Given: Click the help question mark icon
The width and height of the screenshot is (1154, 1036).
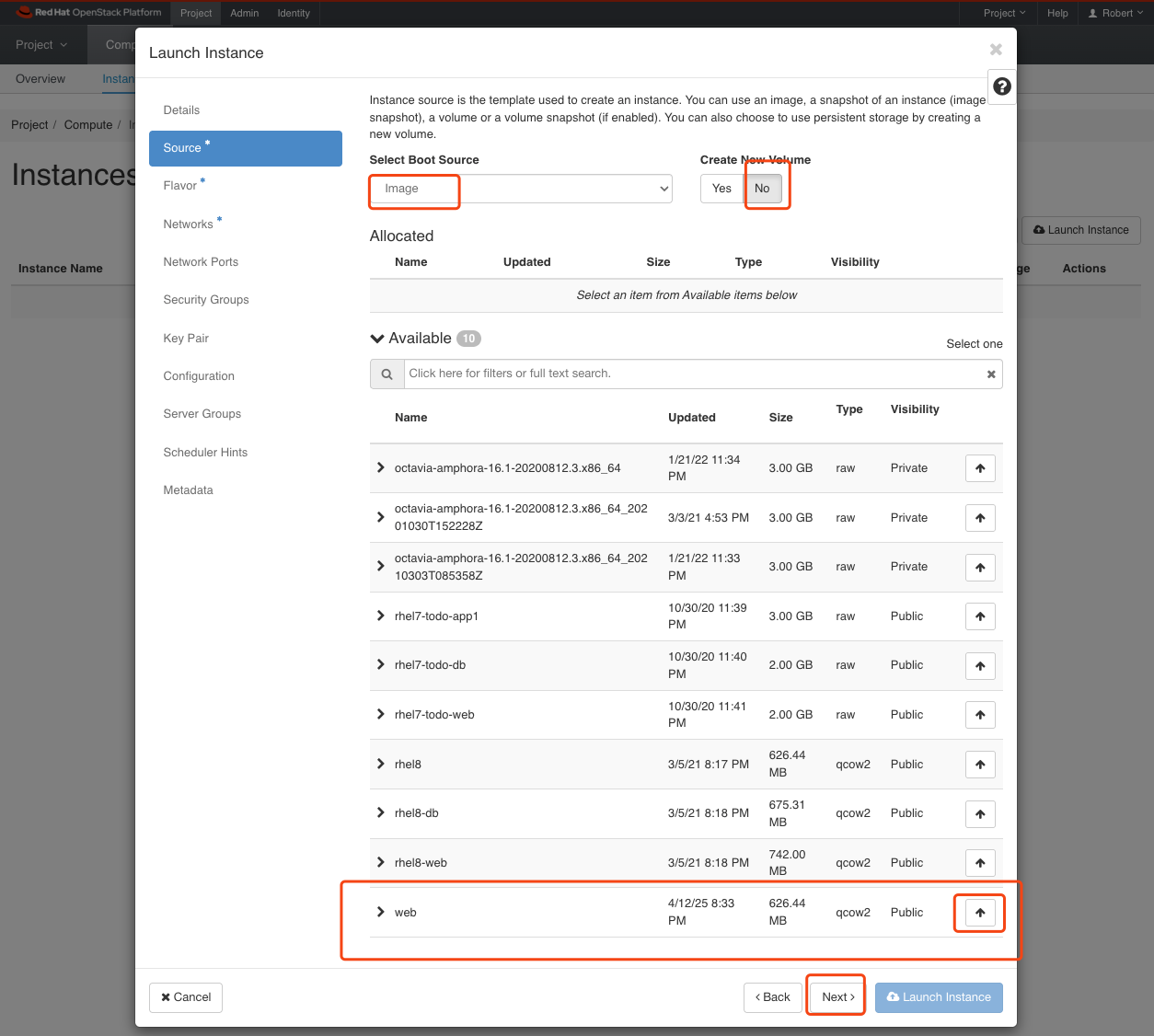Looking at the screenshot, I should (x=1002, y=86).
